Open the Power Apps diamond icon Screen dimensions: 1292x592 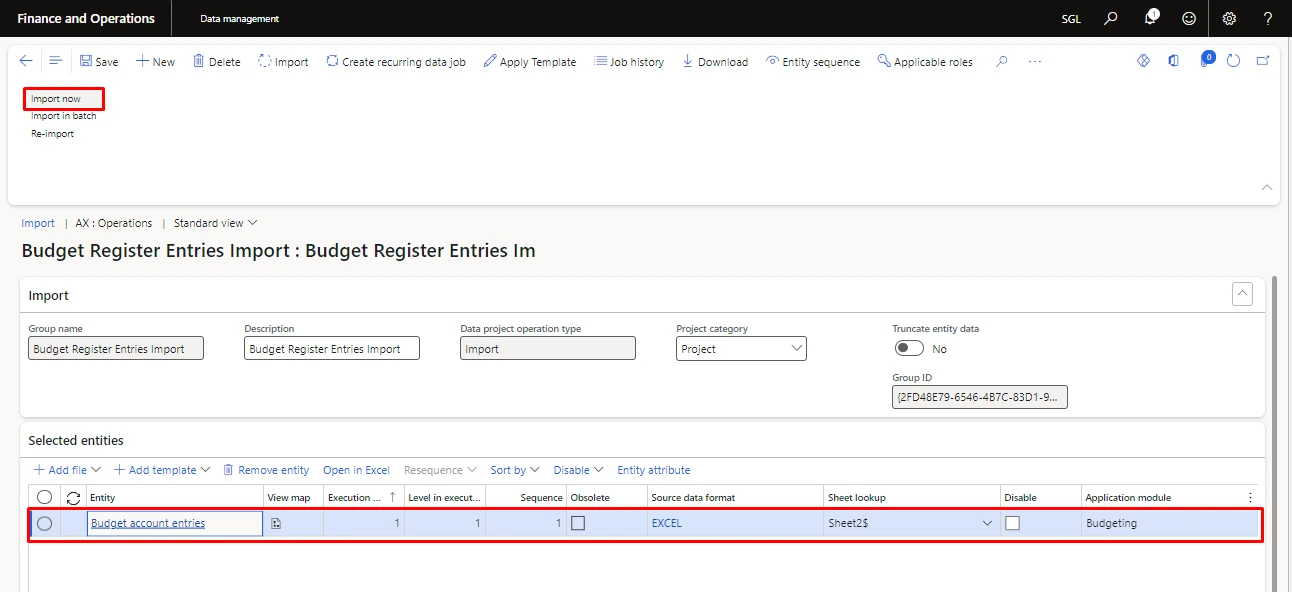(1144, 61)
